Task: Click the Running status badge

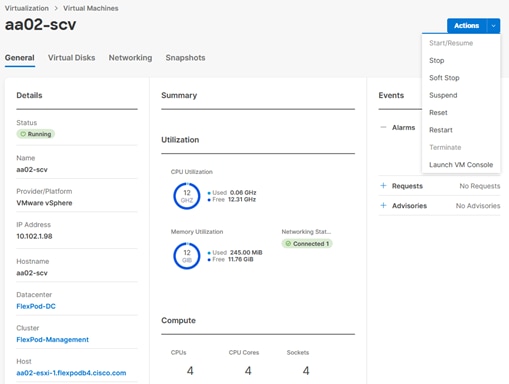Action: pos(36,134)
